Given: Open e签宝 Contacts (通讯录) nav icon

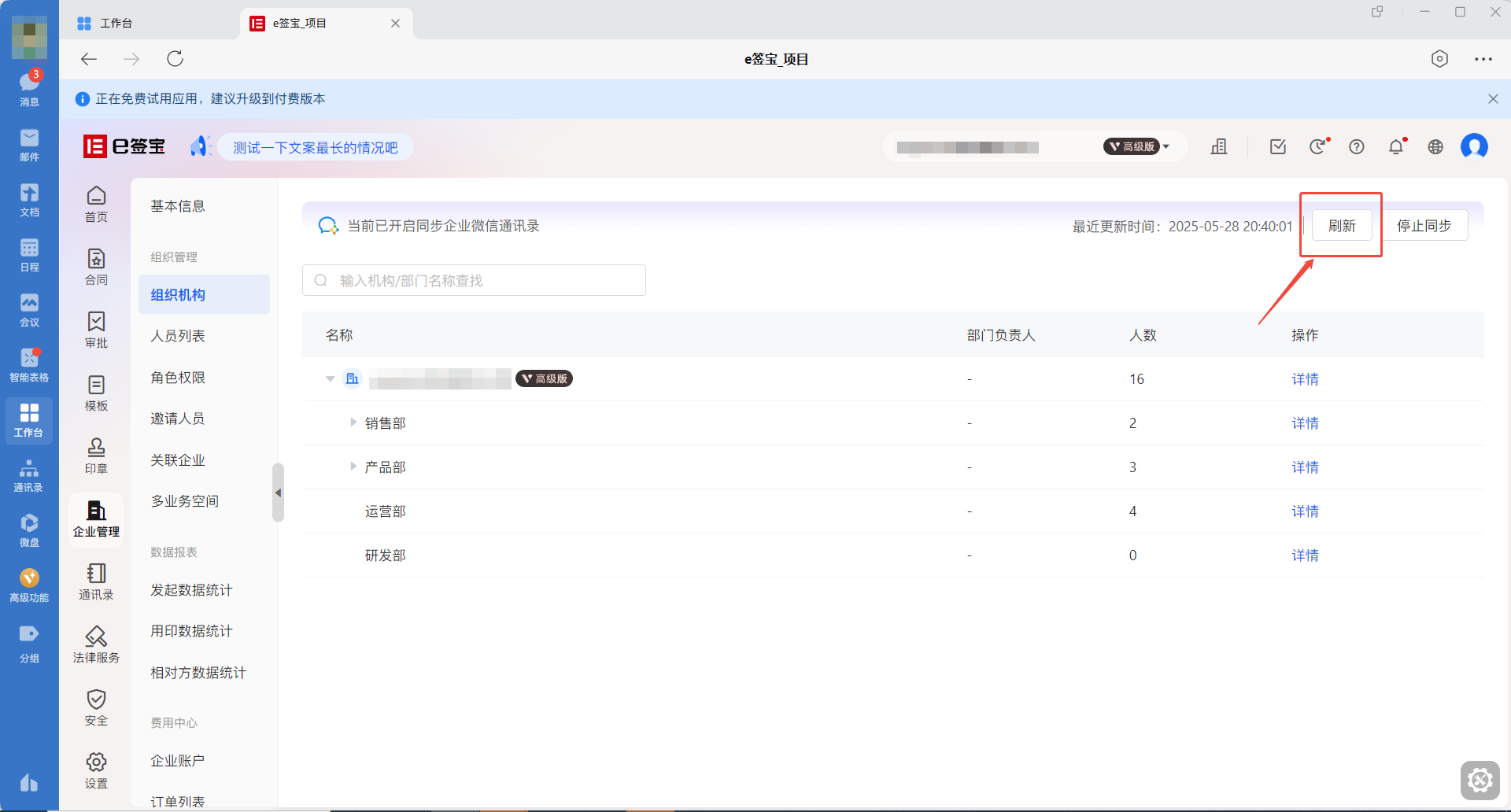Looking at the screenshot, I should coord(96,582).
